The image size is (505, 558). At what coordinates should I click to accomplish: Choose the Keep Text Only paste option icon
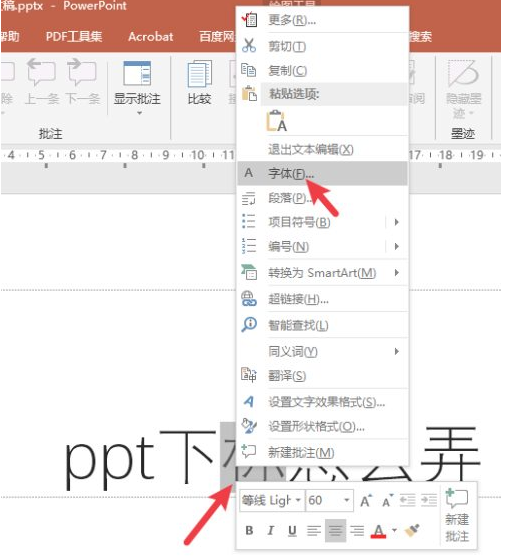pos(277,121)
